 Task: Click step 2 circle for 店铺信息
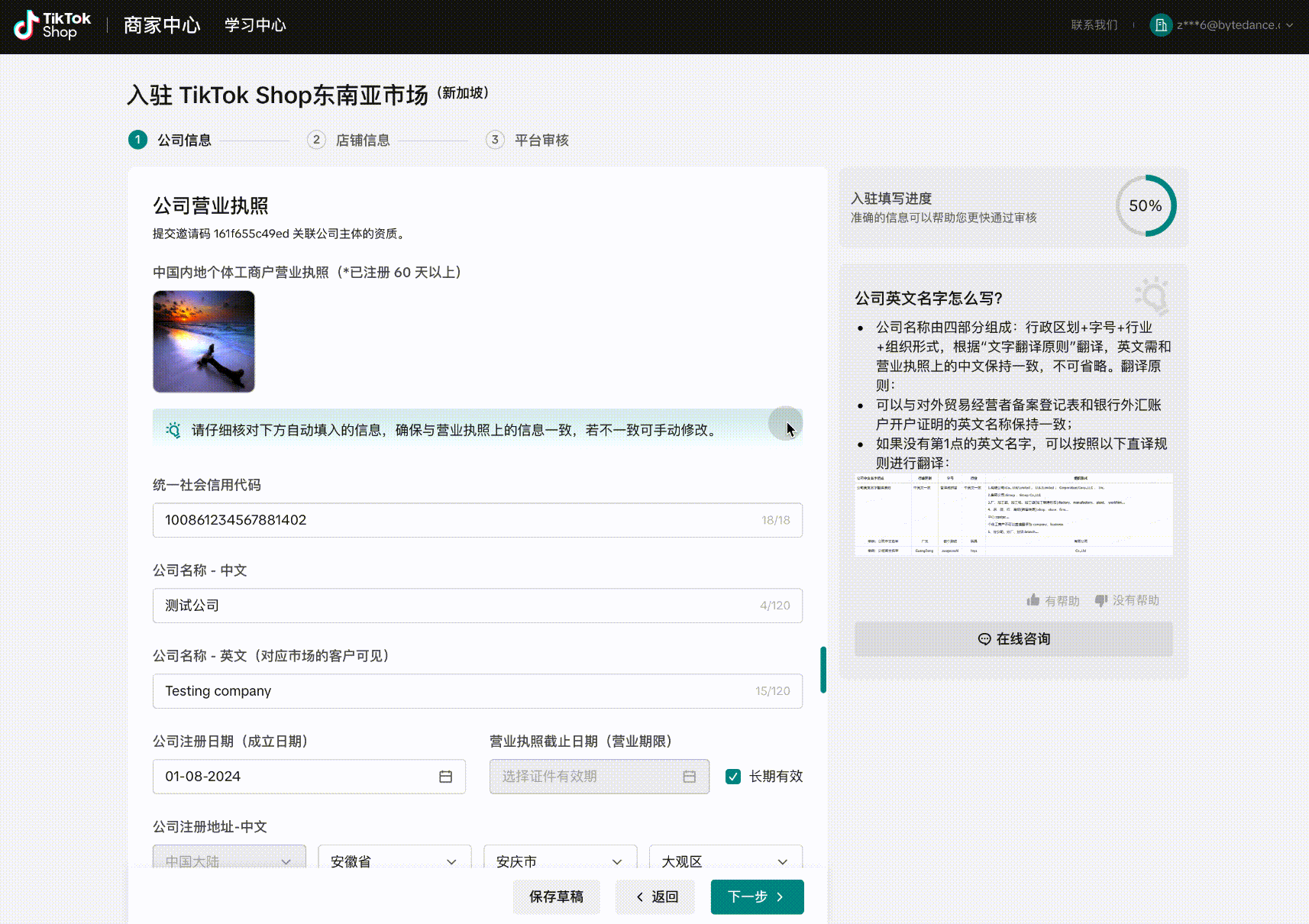pos(316,140)
